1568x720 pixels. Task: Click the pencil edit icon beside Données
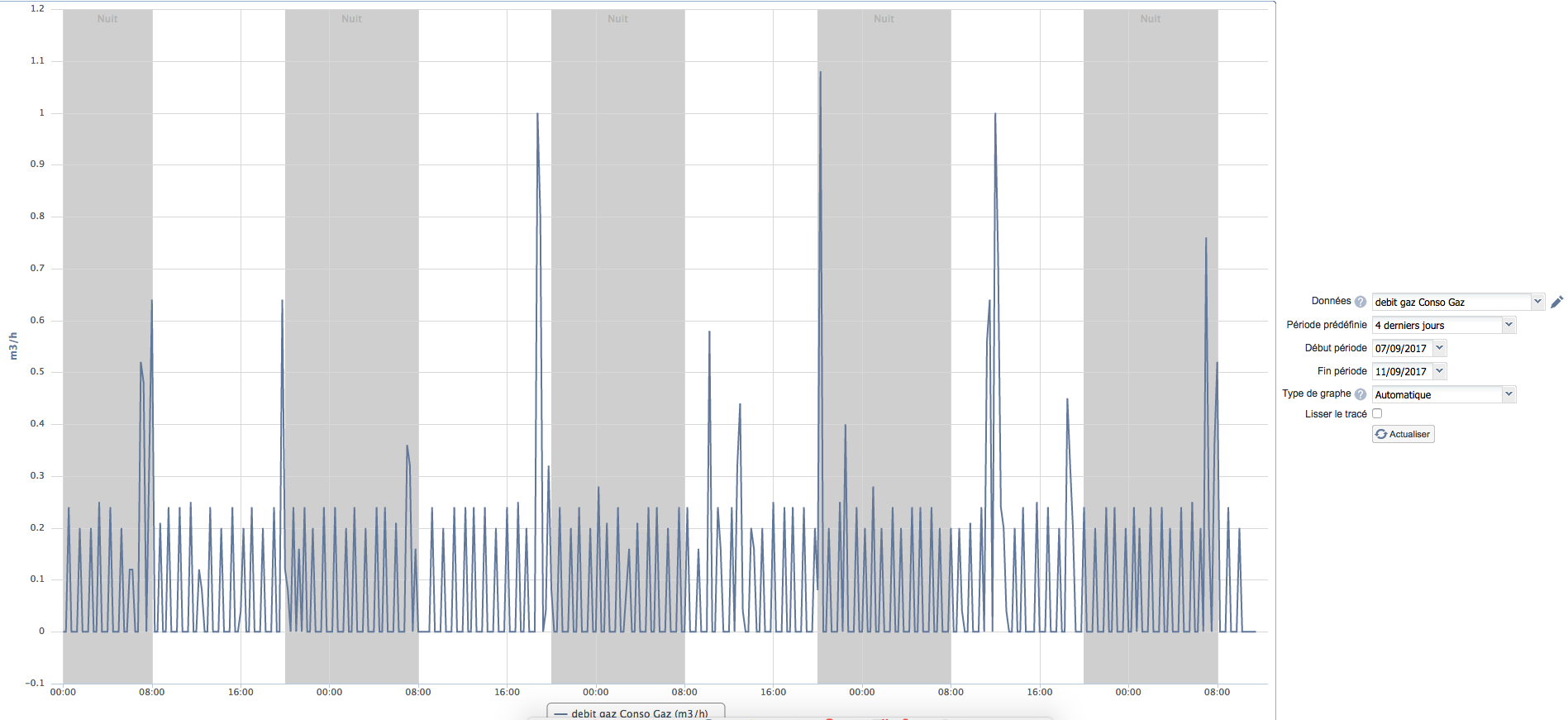(1556, 303)
